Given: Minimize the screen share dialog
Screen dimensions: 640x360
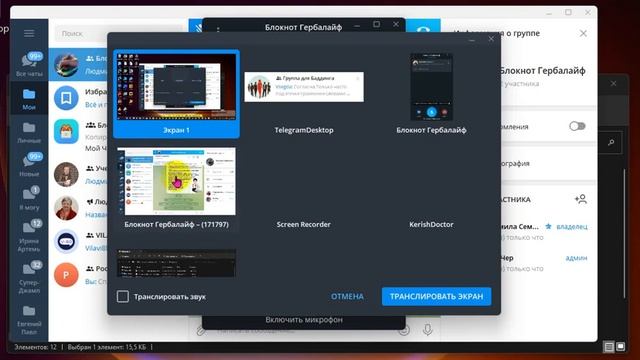Looking at the screenshot, I should click(x=472, y=40).
